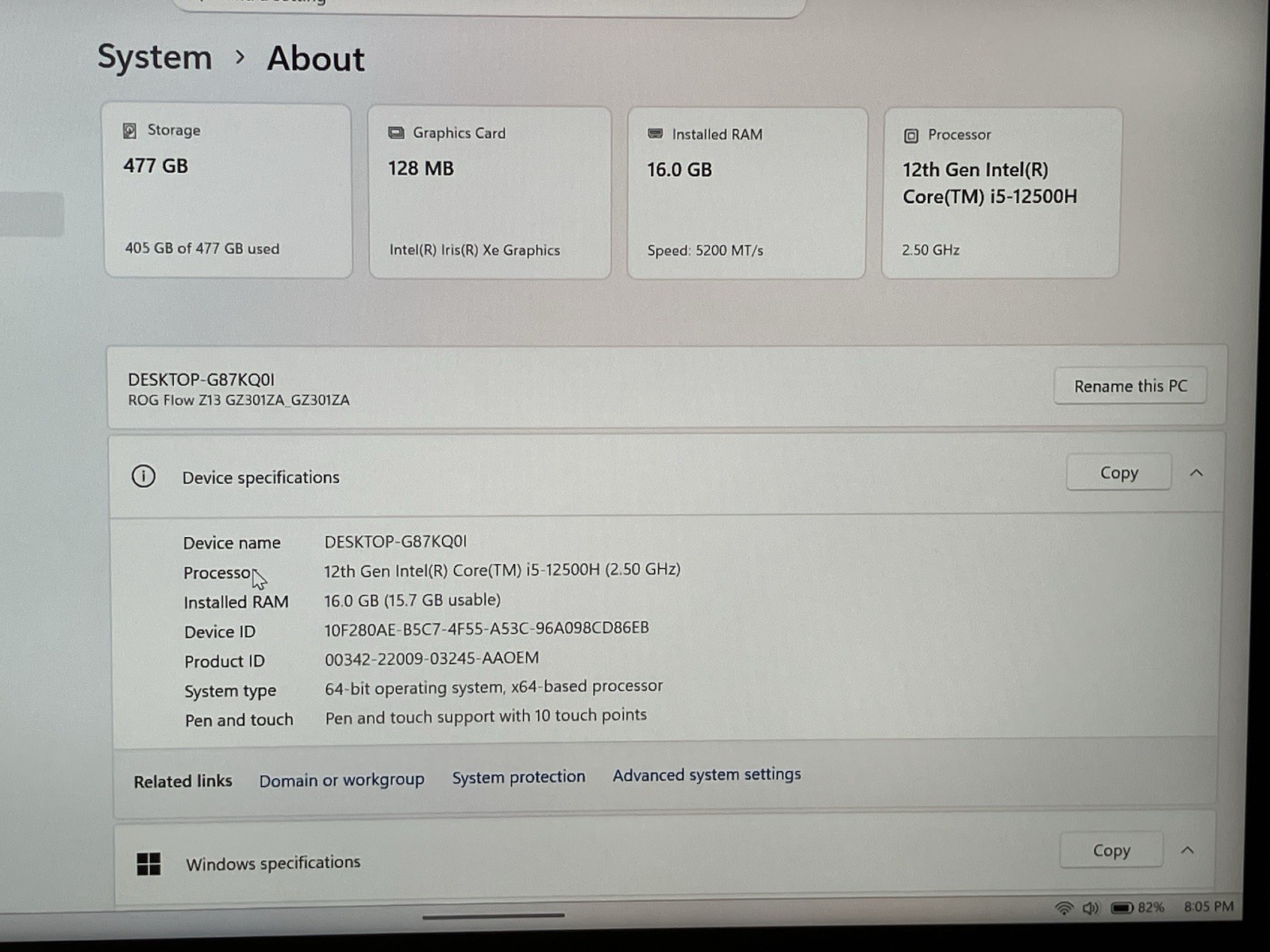This screenshot has width=1270, height=952.
Task: Open the Domain or workgroup link
Action: pyautogui.click(x=341, y=780)
